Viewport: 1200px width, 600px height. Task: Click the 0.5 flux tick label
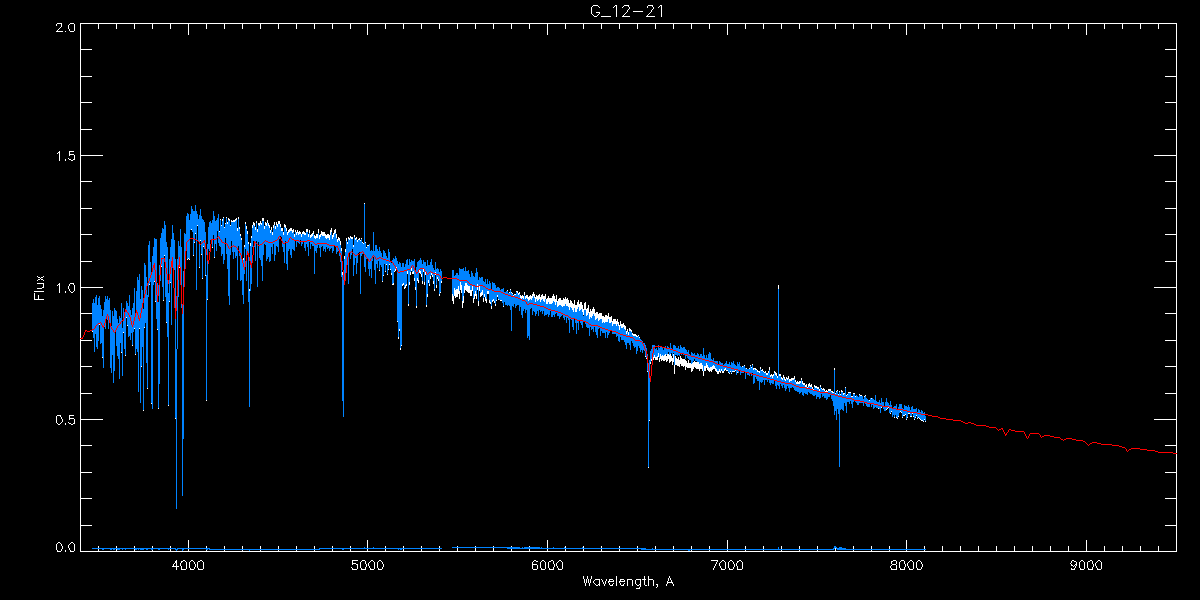coord(65,418)
